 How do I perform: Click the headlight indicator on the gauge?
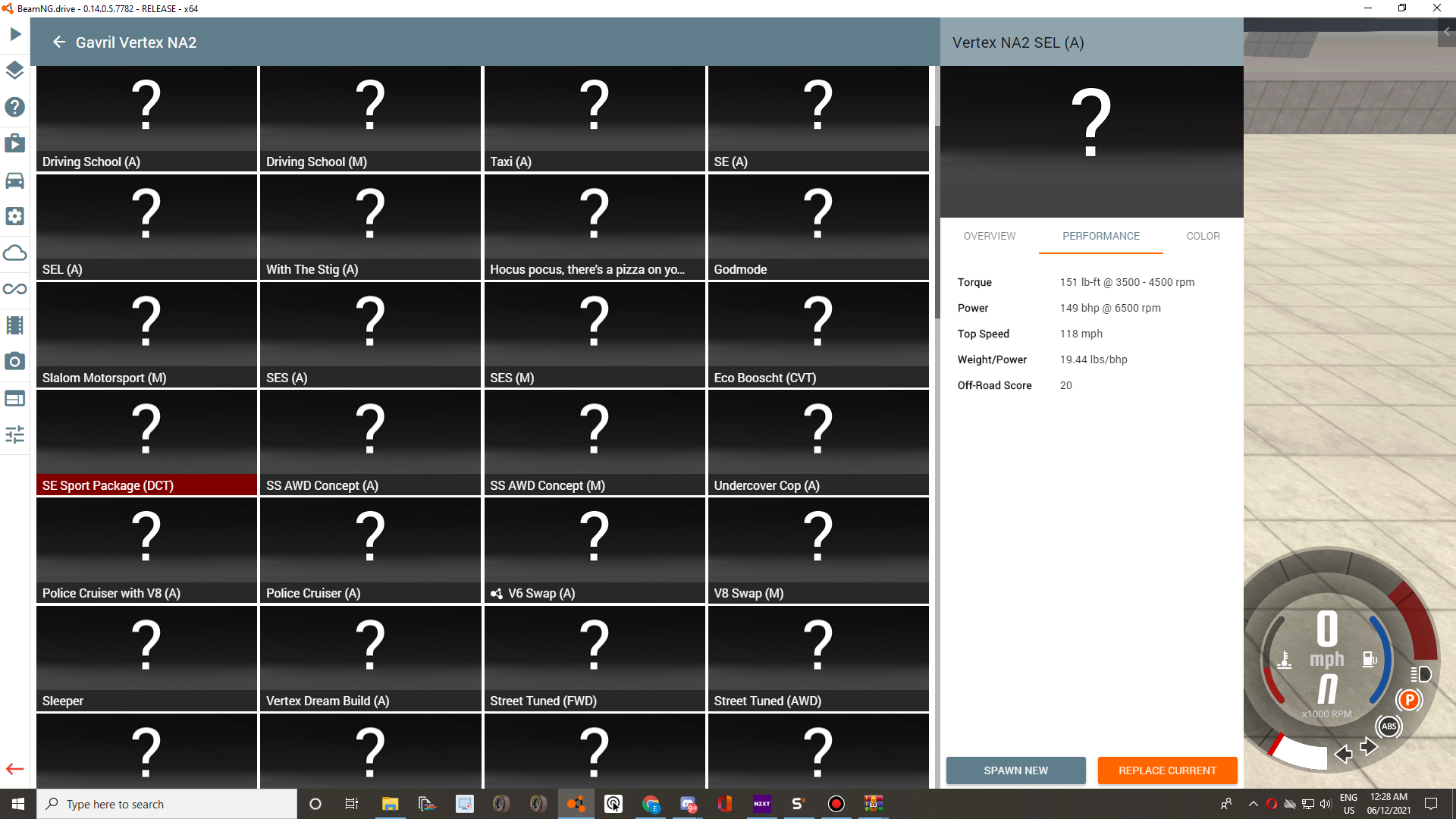pyautogui.click(x=1420, y=674)
